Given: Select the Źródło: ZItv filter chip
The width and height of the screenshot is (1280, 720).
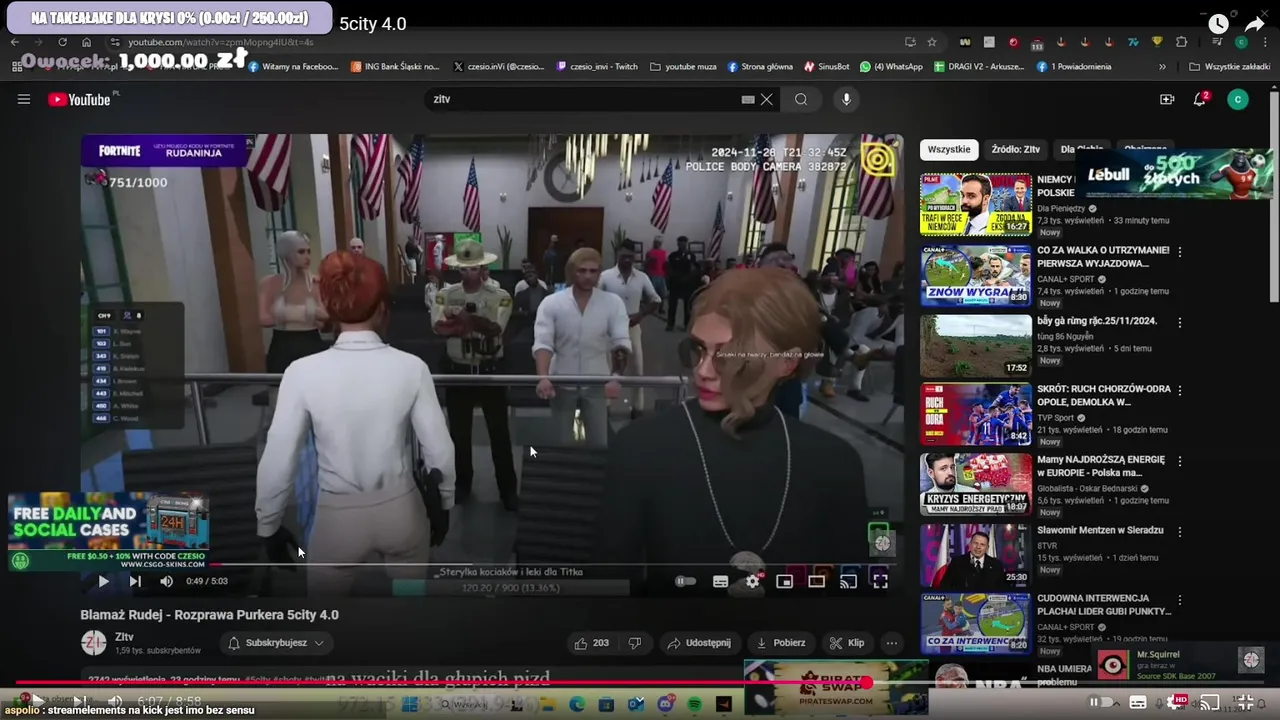Looking at the screenshot, I should [x=1015, y=149].
